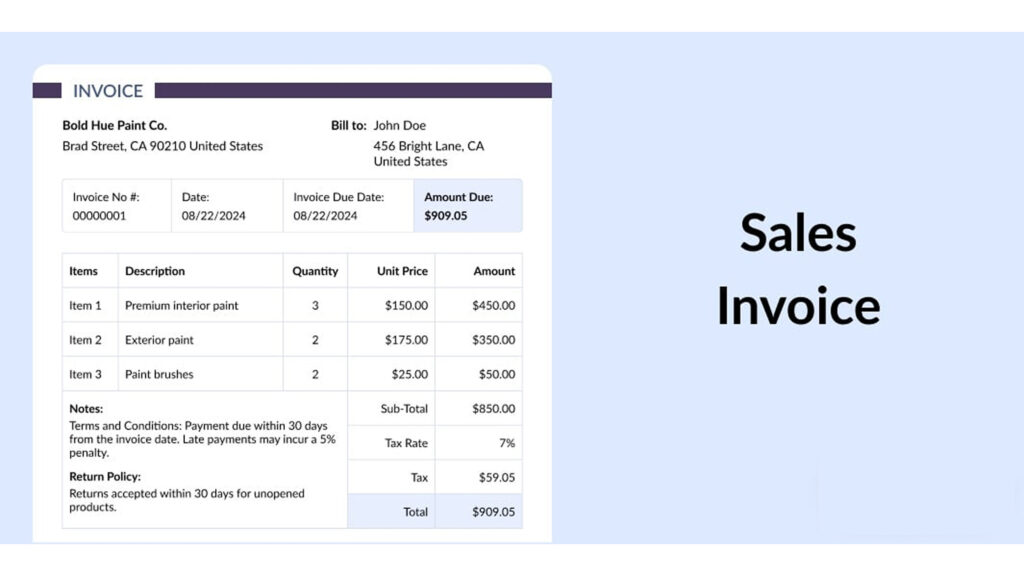Click the Return Policy heading
Screen dimensions: 1024x576
coord(105,477)
